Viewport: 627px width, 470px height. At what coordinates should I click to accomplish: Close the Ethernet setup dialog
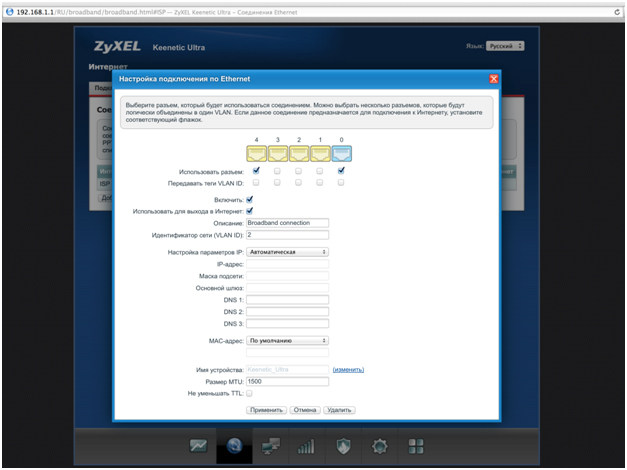[x=493, y=78]
